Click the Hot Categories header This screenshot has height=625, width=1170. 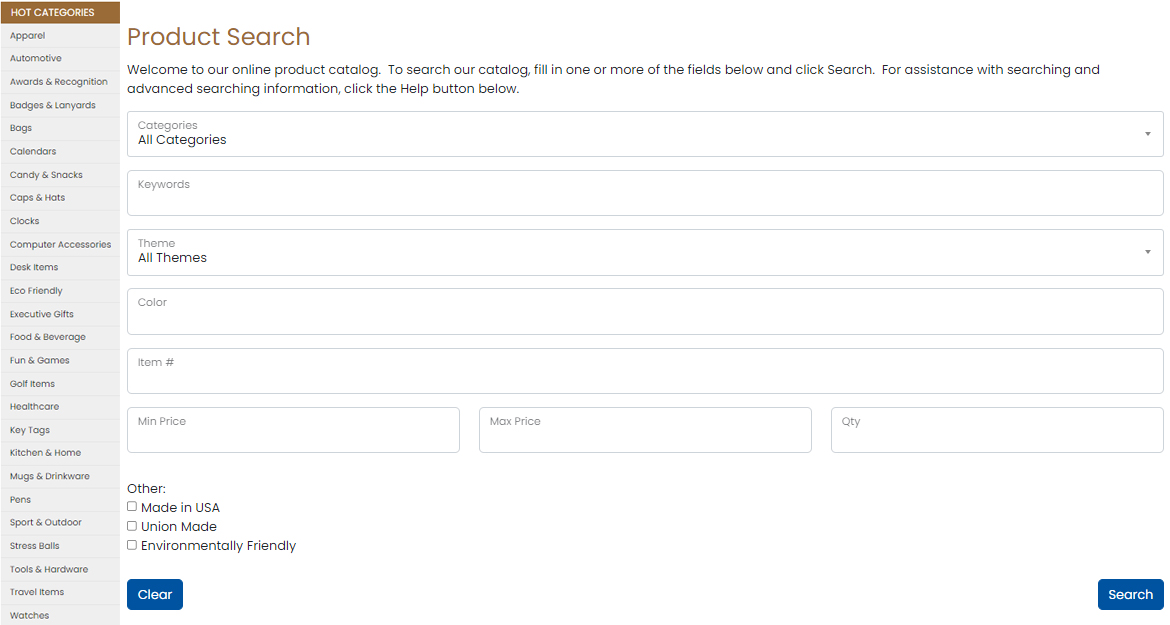60,13
